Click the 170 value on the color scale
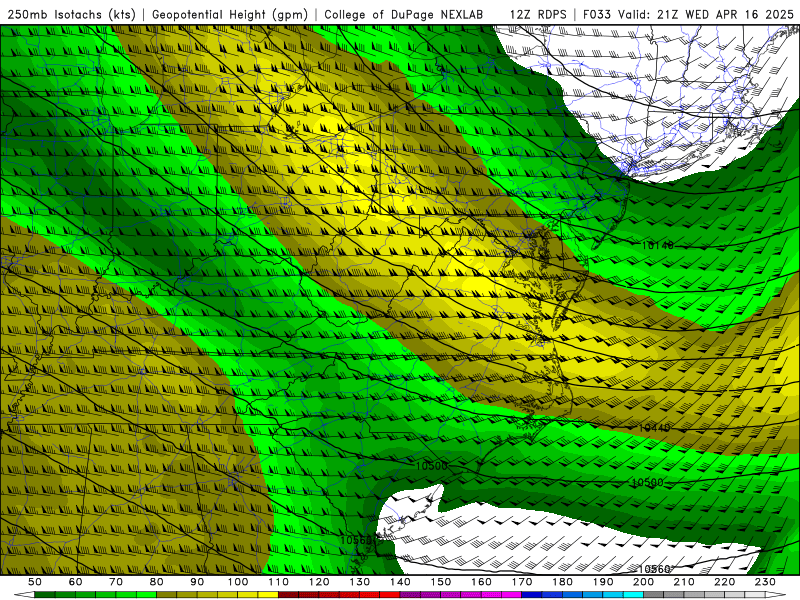The width and height of the screenshot is (800, 600). pyautogui.click(x=522, y=582)
